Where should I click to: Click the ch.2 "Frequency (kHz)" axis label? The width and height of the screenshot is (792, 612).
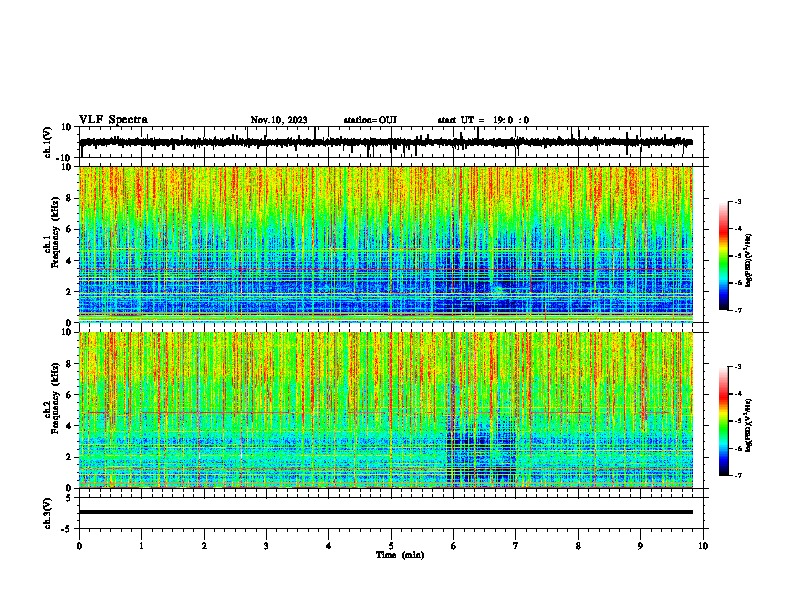click(55, 398)
